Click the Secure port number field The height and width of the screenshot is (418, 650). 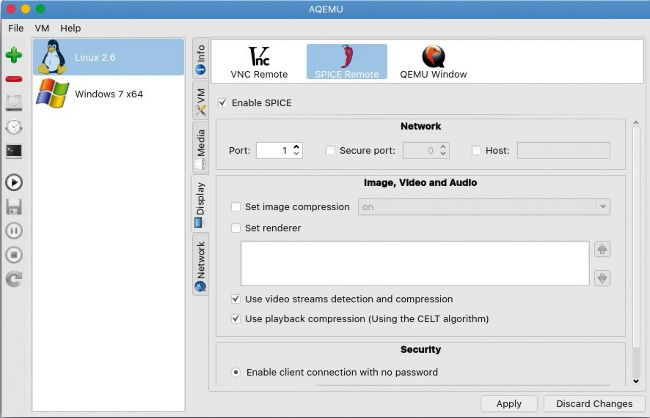pos(421,151)
